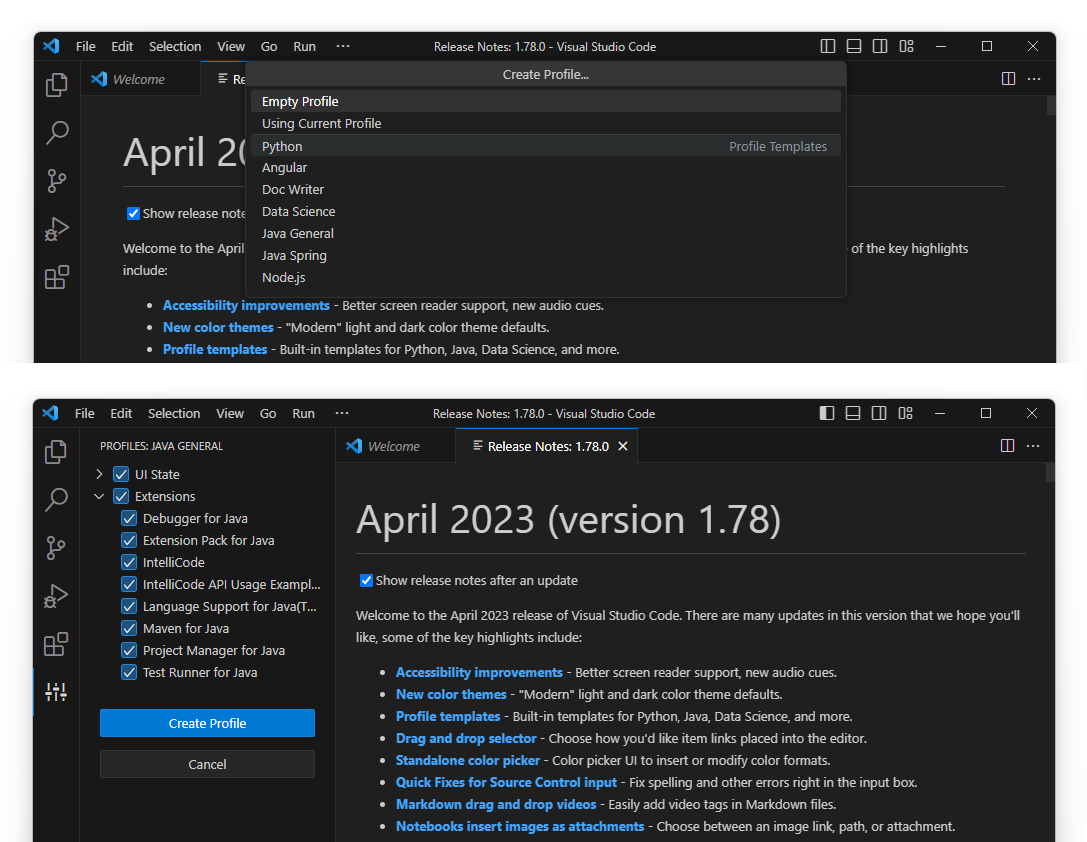Viewport: 1087px width, 842px height.
Task: Close the Release Notes: 1.78.0 tab
Action: point(623,446)
